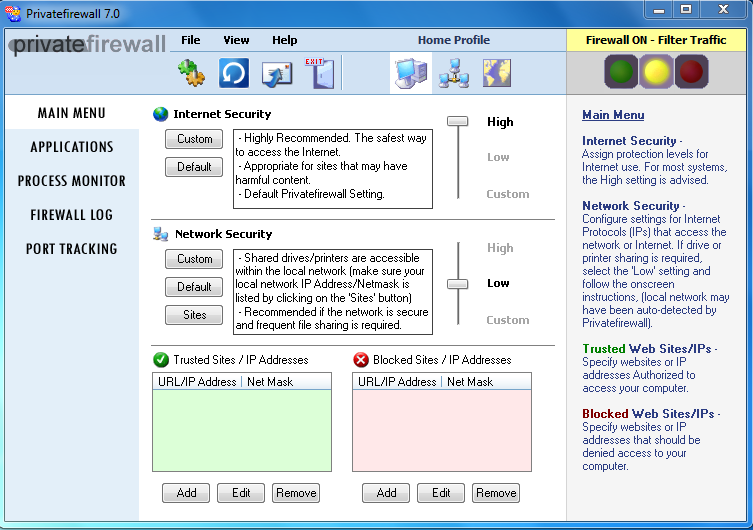
Task: Click Blocked list URL/IP Address column header
Action: pyautogui.click(x=397, y=382)
